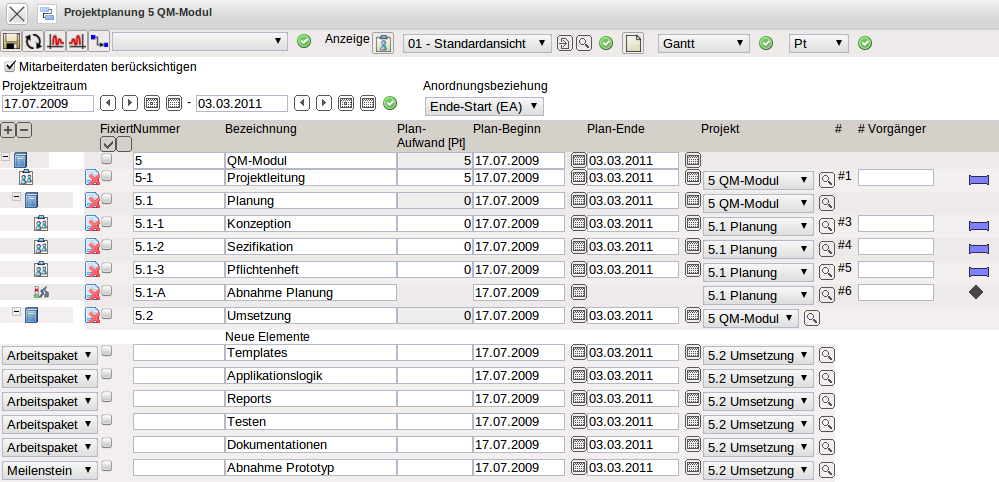Toggle the Mitarbeiterdaten berücksichtigen checkbox
Image resolution: width=999 pixels, height=482 pixels.
pos(10,67)
